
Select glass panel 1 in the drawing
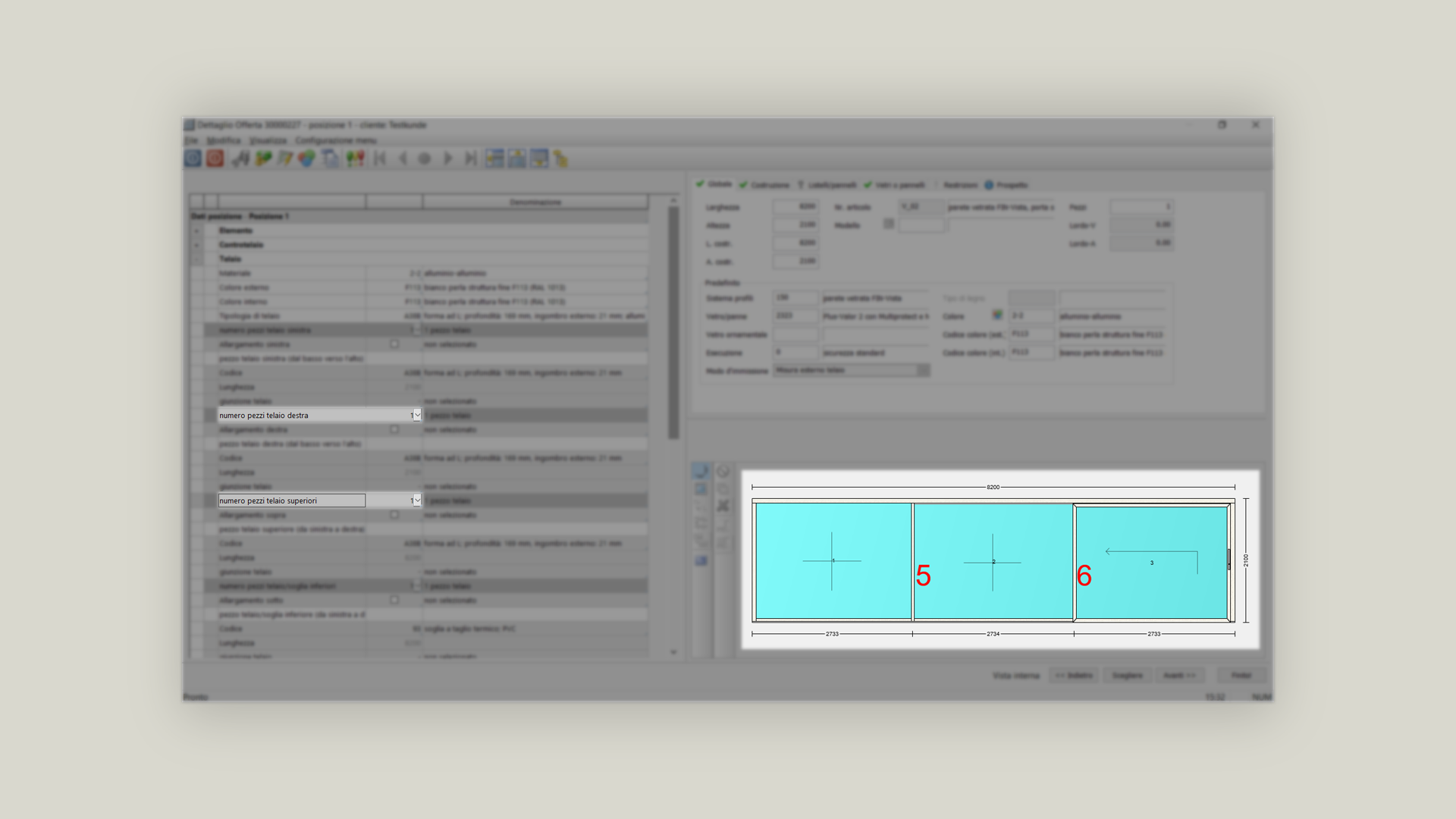(833, 561)
